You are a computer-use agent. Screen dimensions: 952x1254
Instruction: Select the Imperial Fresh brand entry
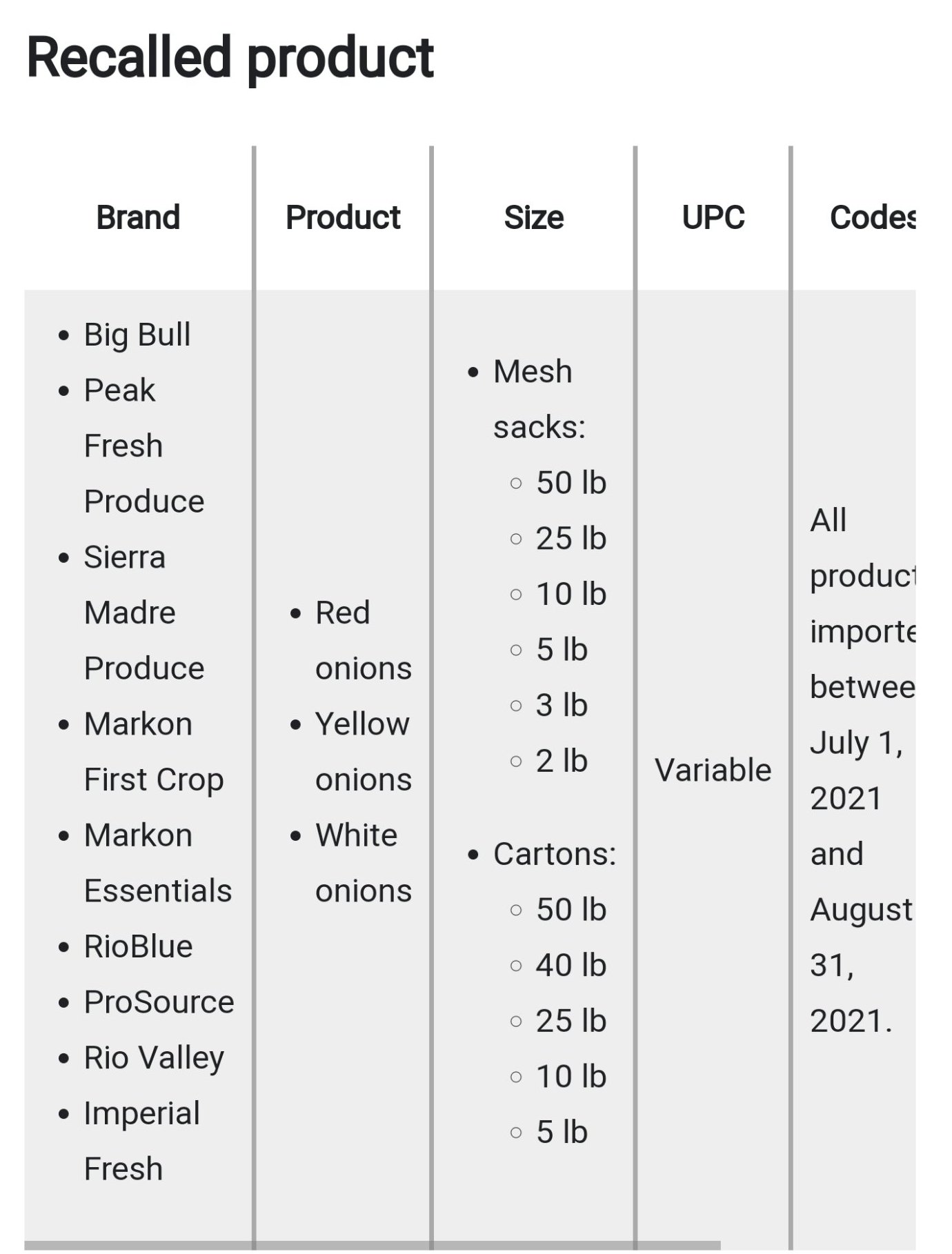pyautogui.click(x=141, y=1141)
